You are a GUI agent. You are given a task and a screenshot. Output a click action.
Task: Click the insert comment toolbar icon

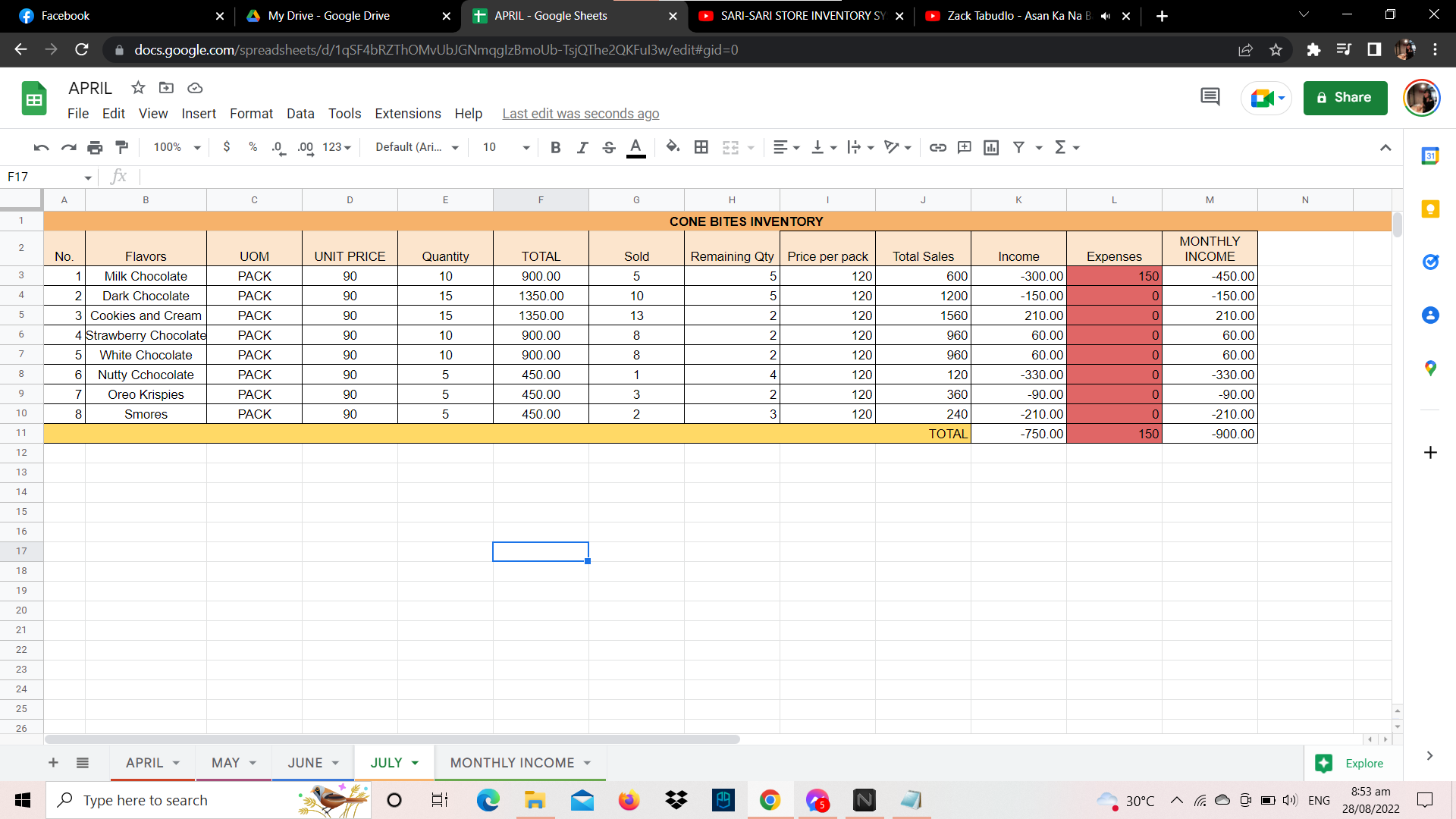coord(965,147)
